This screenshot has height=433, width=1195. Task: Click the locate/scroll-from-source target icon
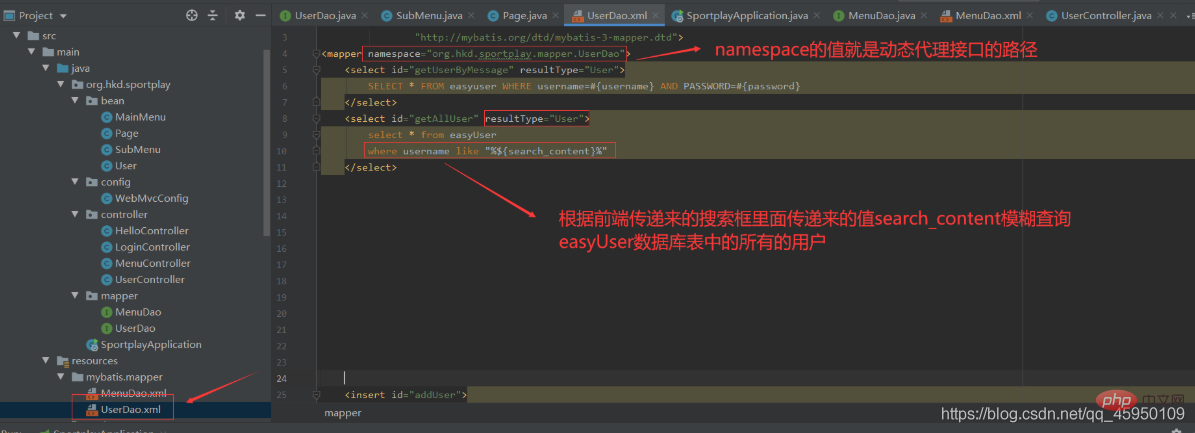point(191,15)
